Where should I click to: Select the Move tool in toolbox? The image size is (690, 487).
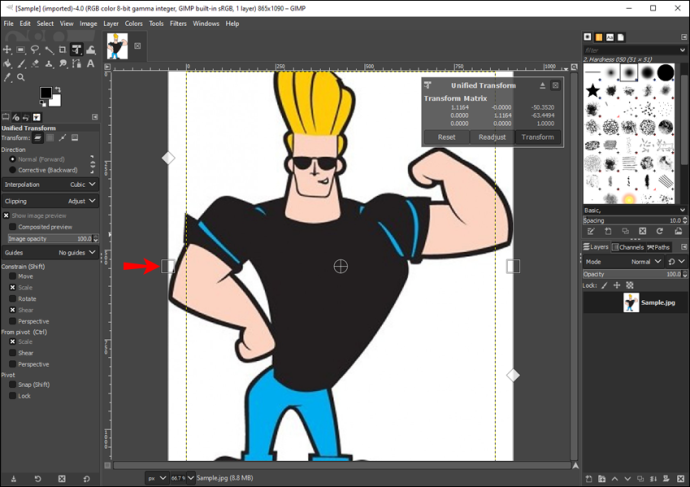pos(7,50)
